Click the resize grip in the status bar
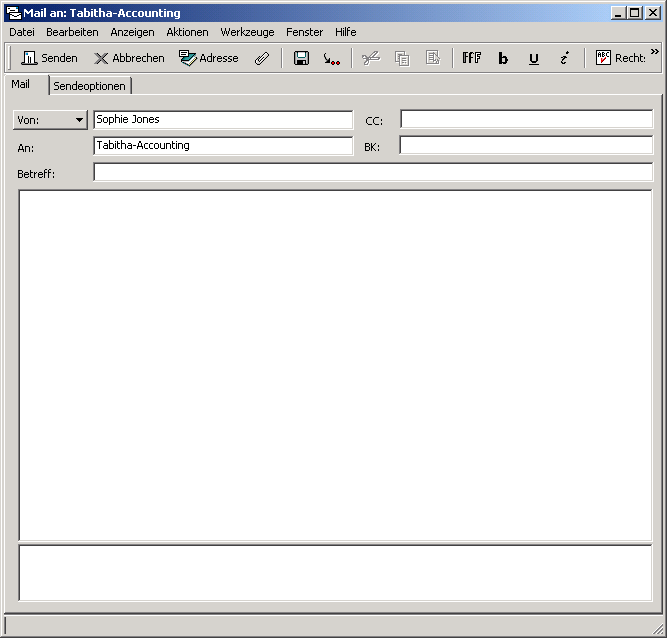The image size is (667, 638). coord(657,629)
